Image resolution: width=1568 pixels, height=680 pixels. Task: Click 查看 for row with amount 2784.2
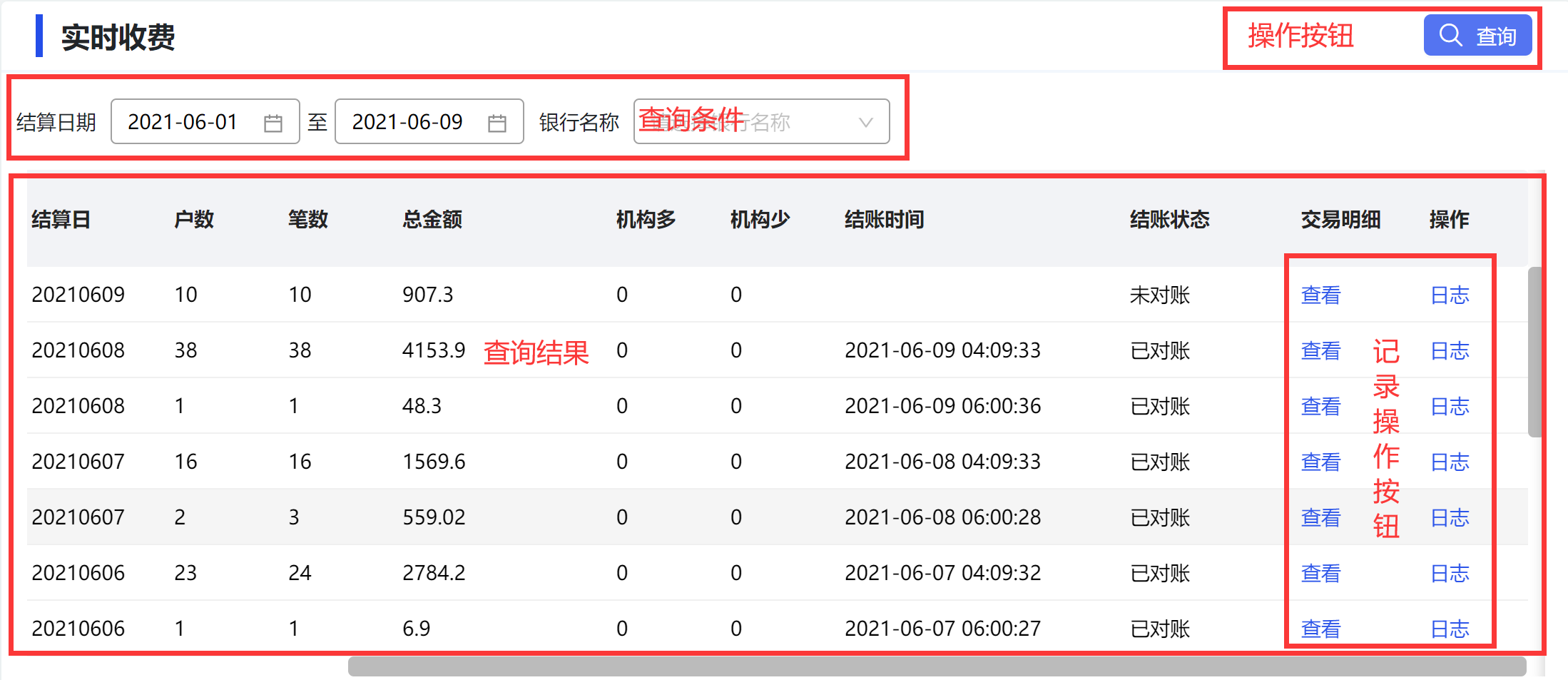click(x=1320, y=573)
